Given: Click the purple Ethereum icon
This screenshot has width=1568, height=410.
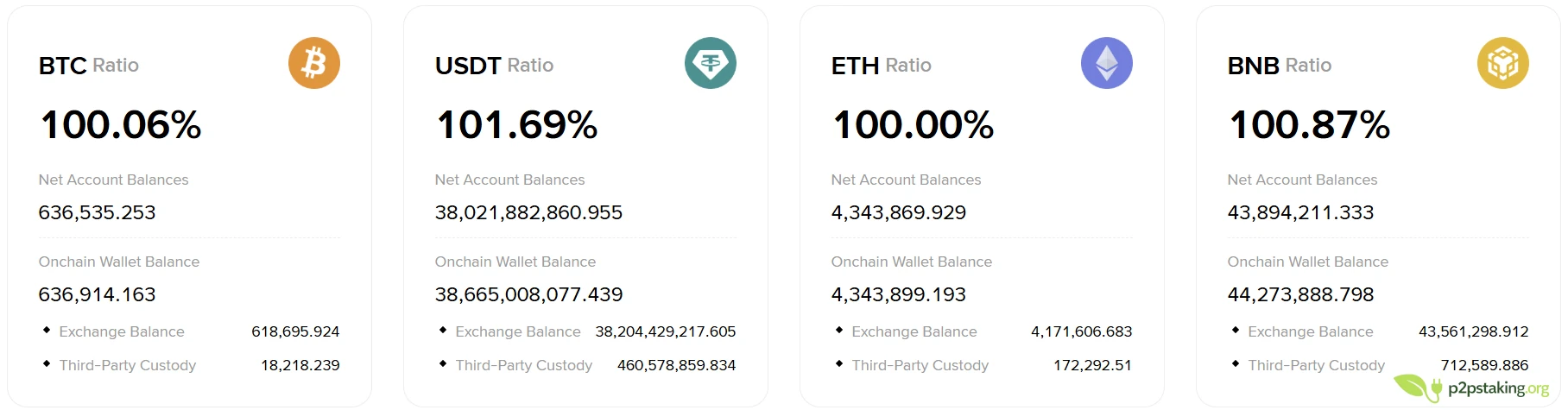Looking at the screenshot, I should tap(1106, 63).
